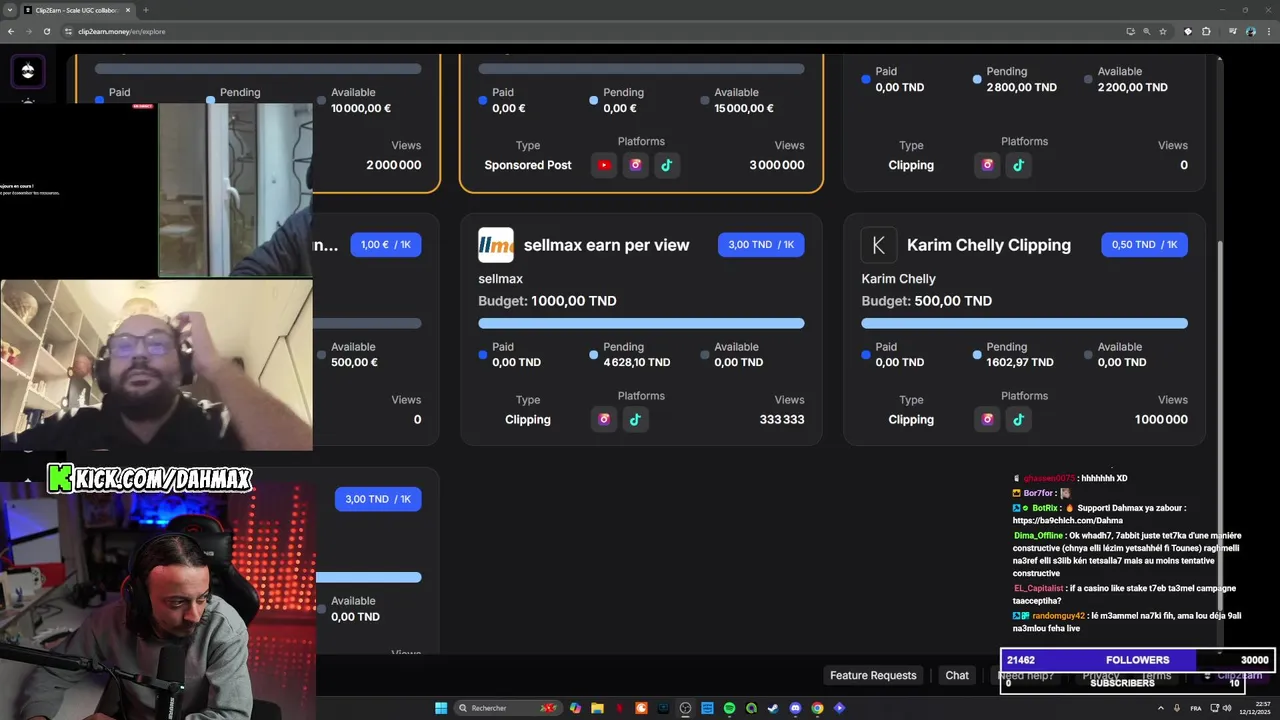1280x720 pixels.
Task: Open Steam from the taskbar
Action: pyautogui.click(x=773, y=708)
